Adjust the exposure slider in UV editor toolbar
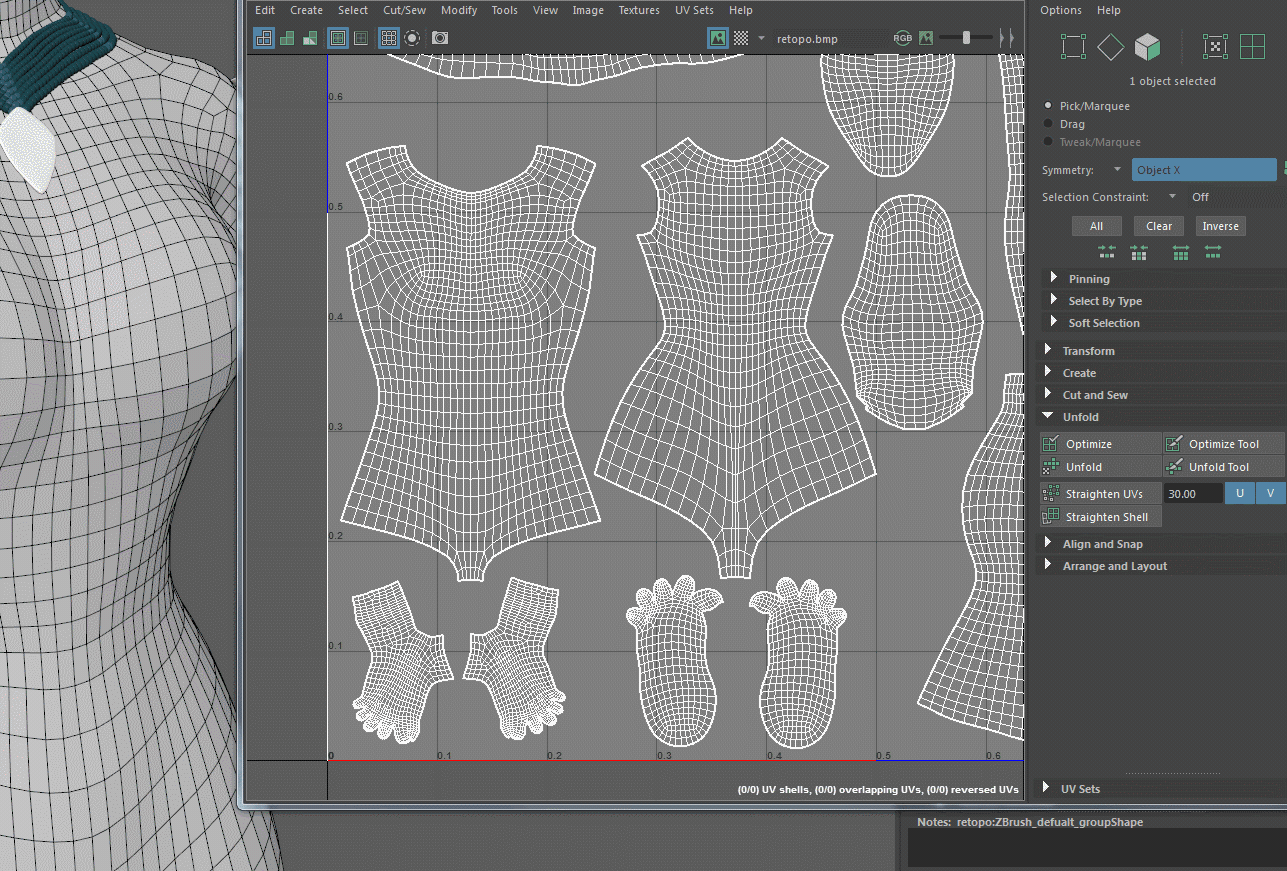This screenshot has height=871, width=1287. (966, 38)
